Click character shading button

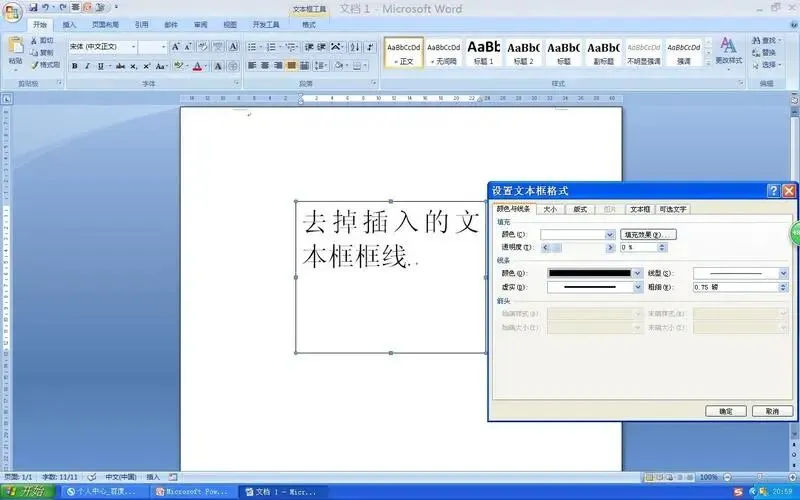click(x=218, y=66)
